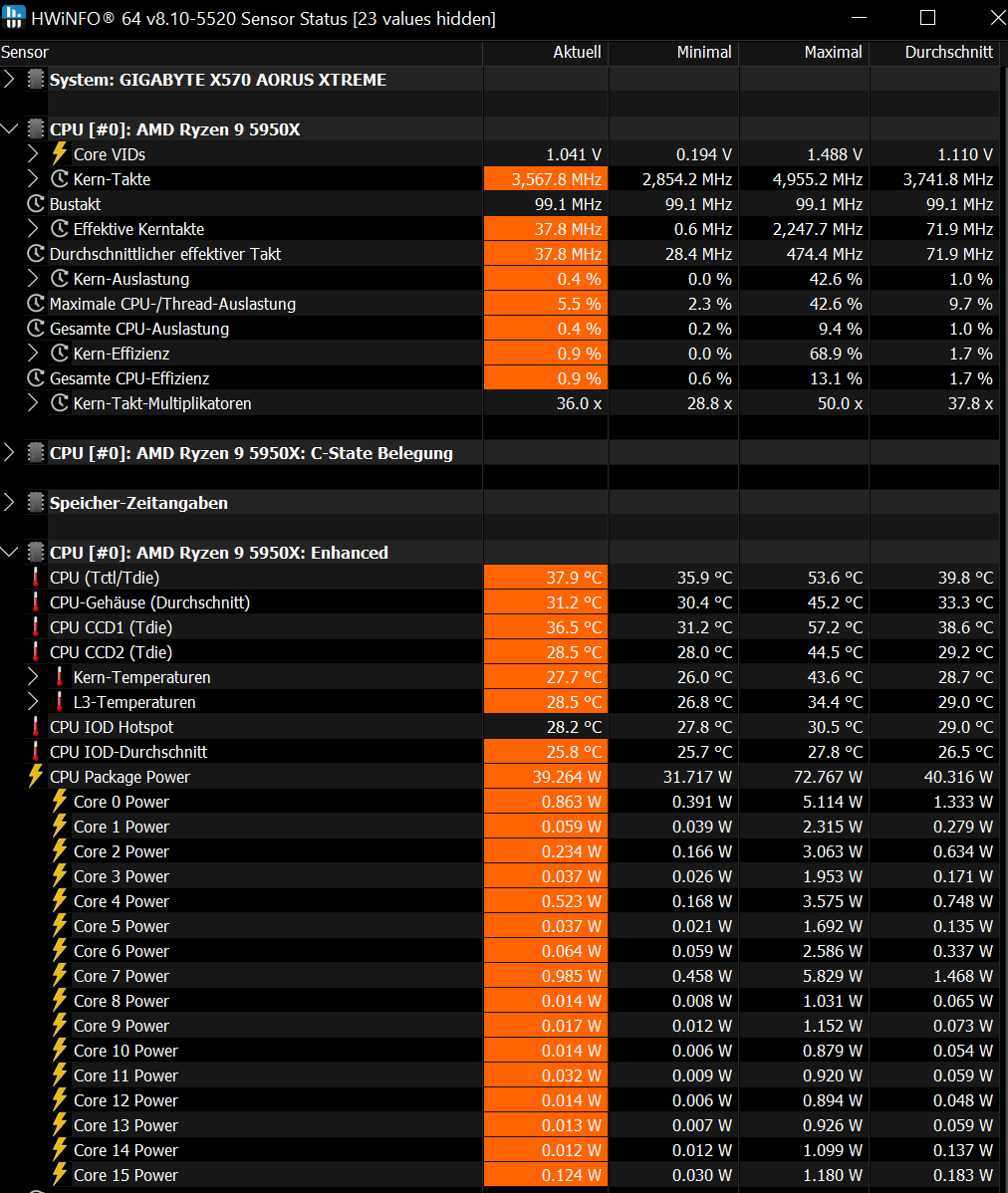Expand the Kern-Effizienz row

[33, 354]
